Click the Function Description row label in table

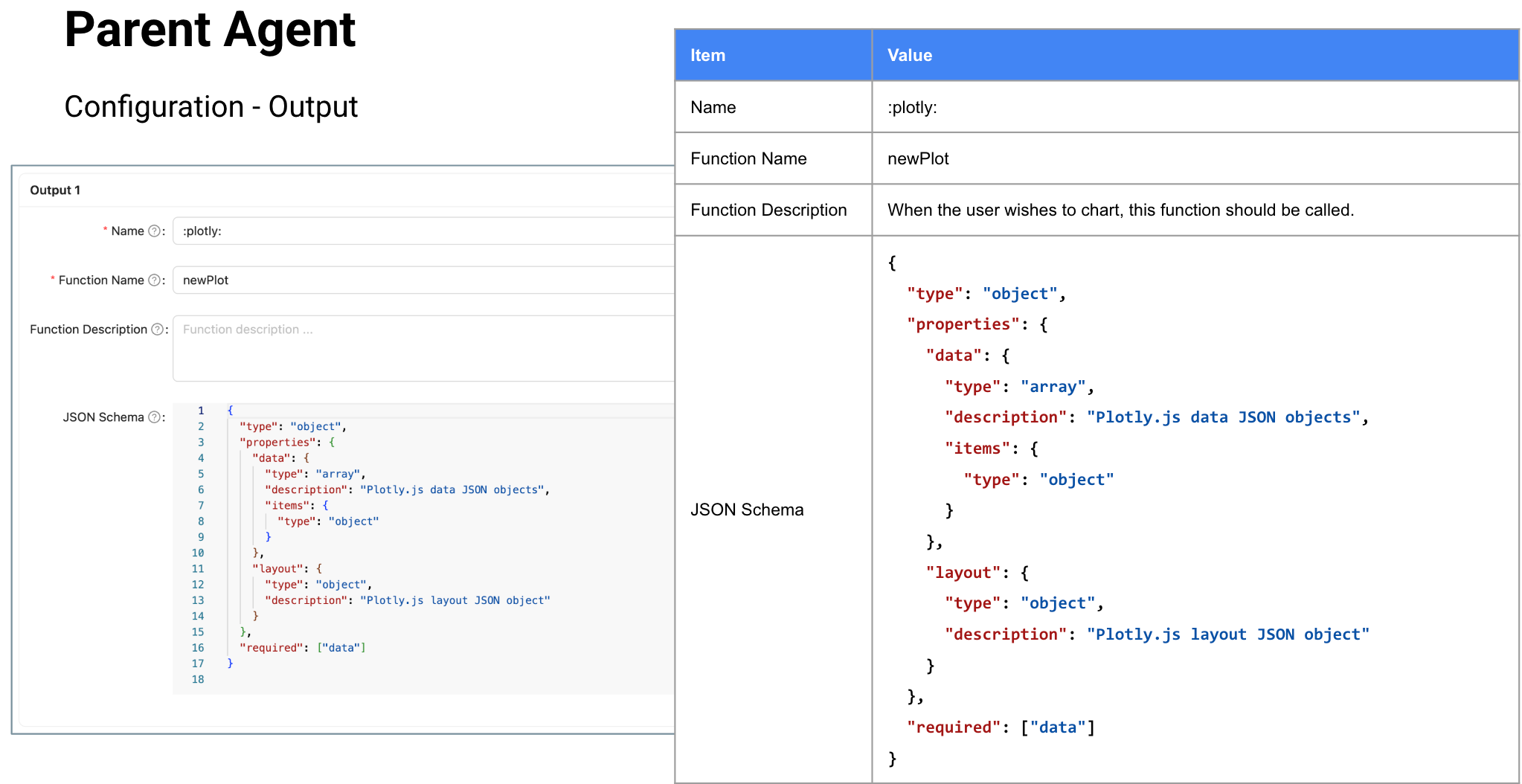coord(768,210)
